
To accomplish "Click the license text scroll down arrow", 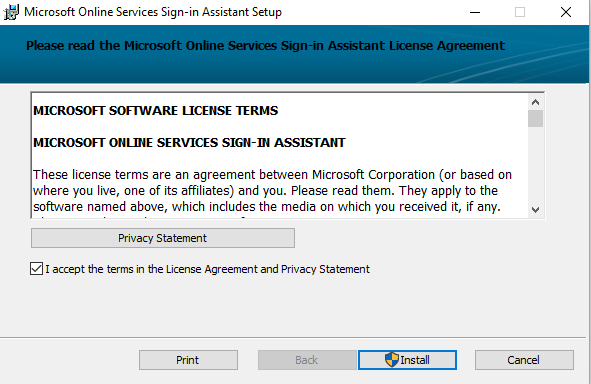I will [x=535, y=210].
